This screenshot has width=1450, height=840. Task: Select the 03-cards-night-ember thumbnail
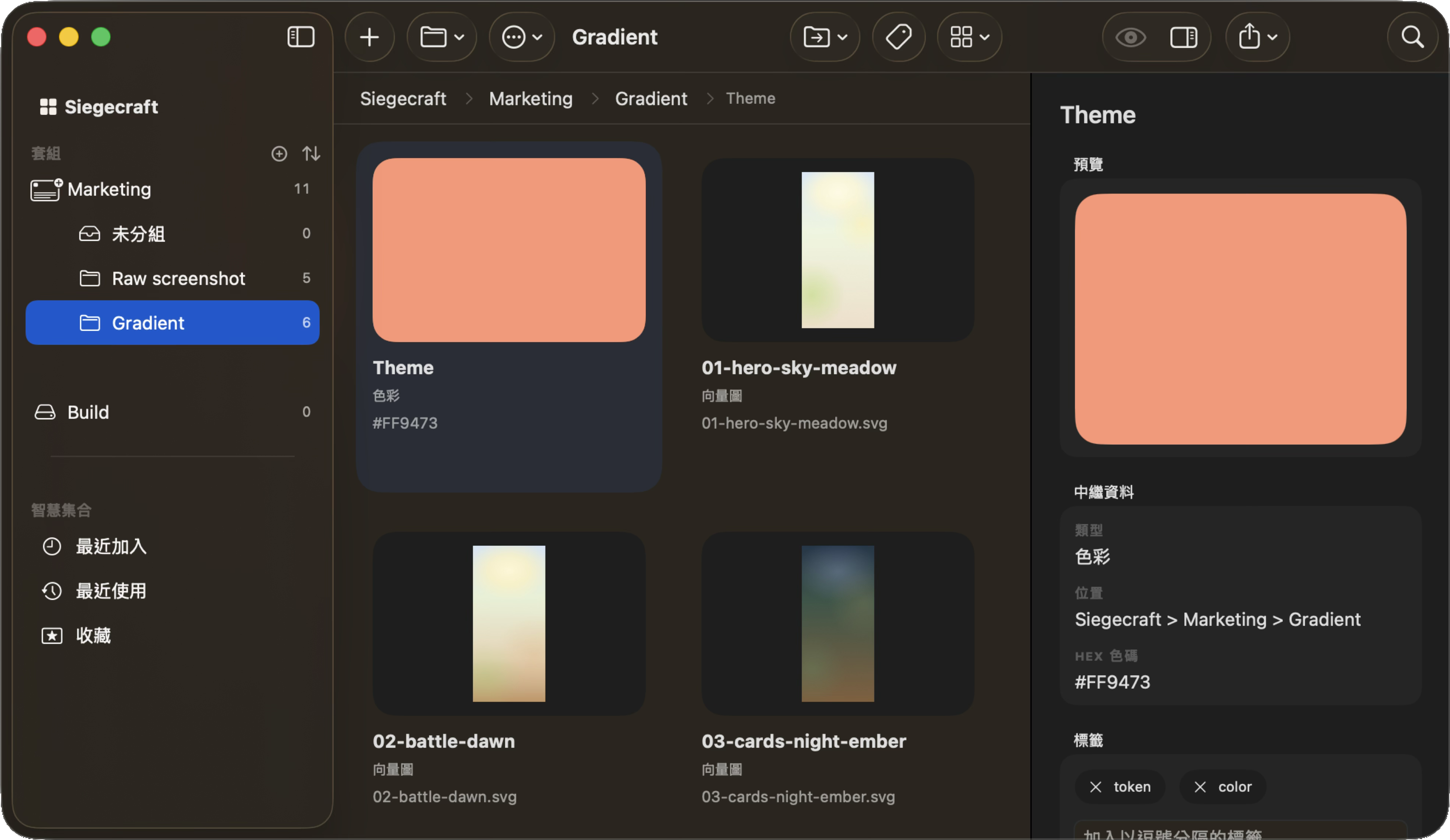click(x=837, y=624)
